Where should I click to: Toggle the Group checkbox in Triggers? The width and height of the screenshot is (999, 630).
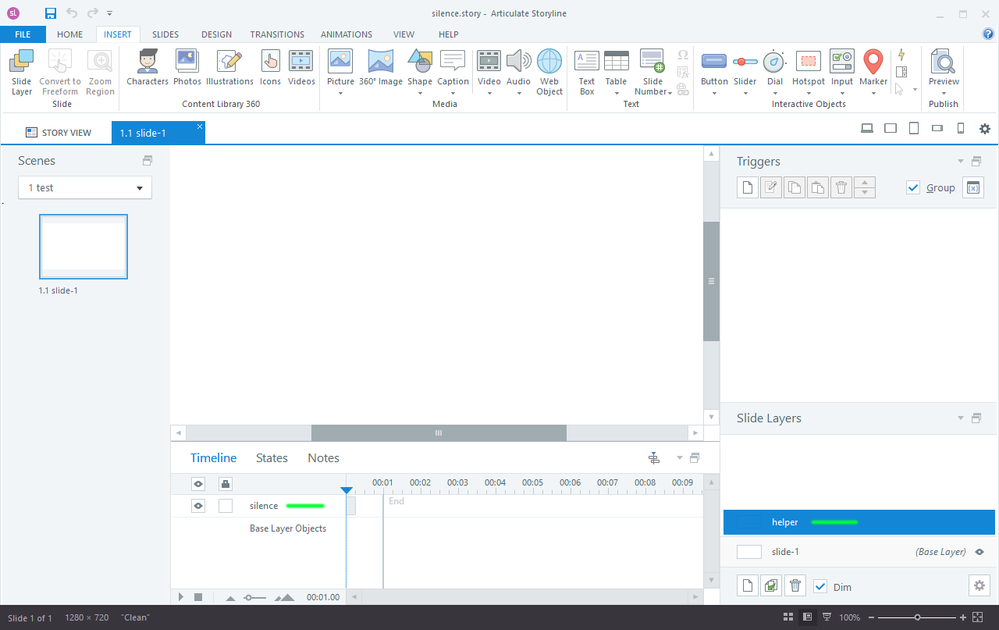click(x=912, y=187)
